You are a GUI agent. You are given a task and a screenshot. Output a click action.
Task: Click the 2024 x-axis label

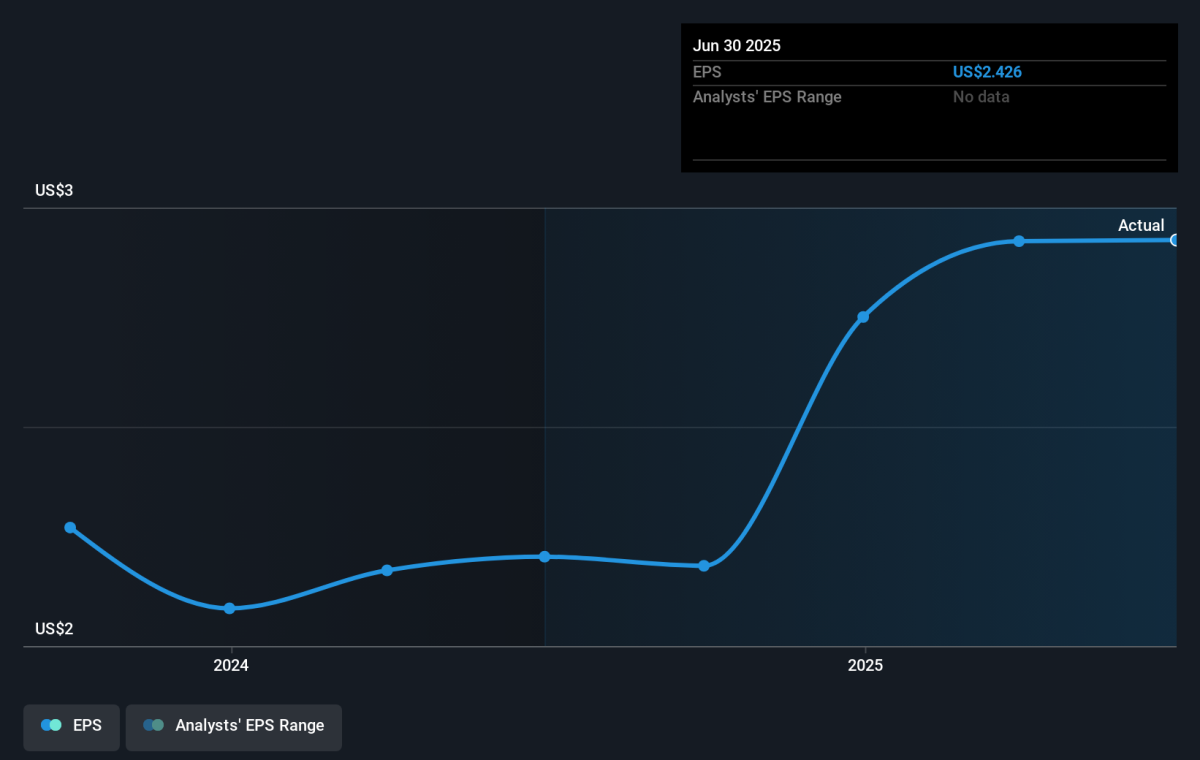(x=231, y=665)
